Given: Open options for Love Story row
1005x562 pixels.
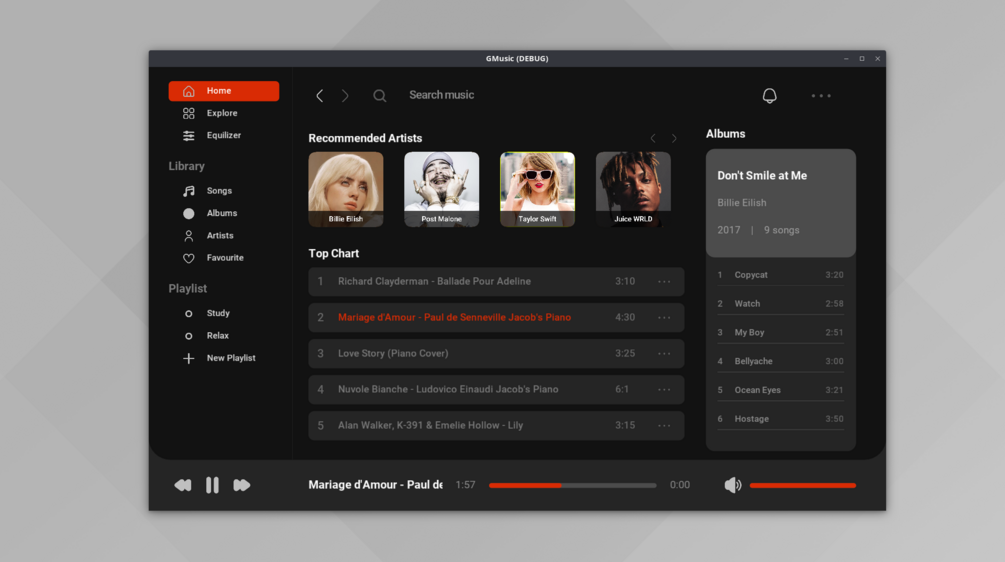Looking at the screenshot, I should (664, 353).
